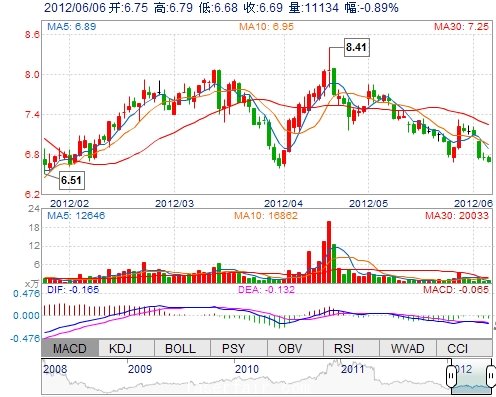Select the MACD indicator tab

70,348
